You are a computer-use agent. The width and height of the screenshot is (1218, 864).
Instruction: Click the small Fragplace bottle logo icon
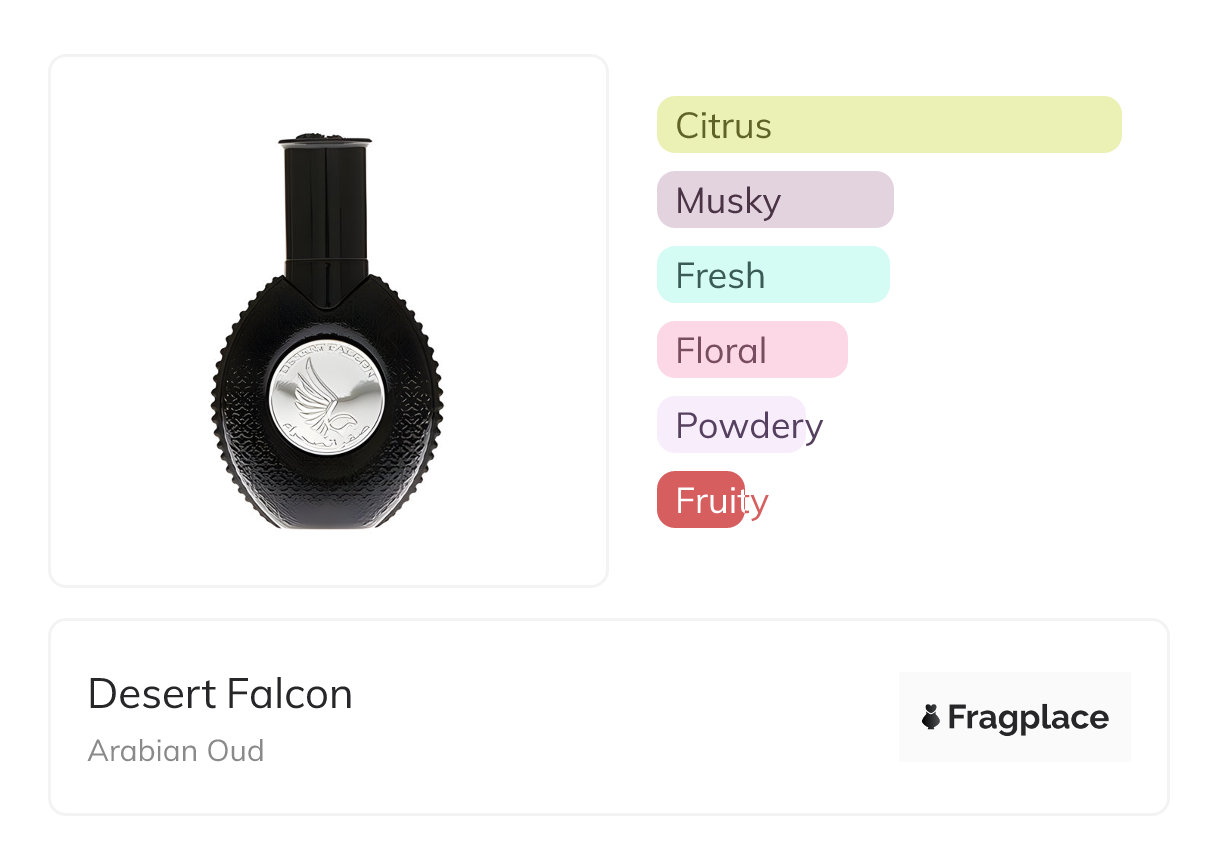point(931,717)
